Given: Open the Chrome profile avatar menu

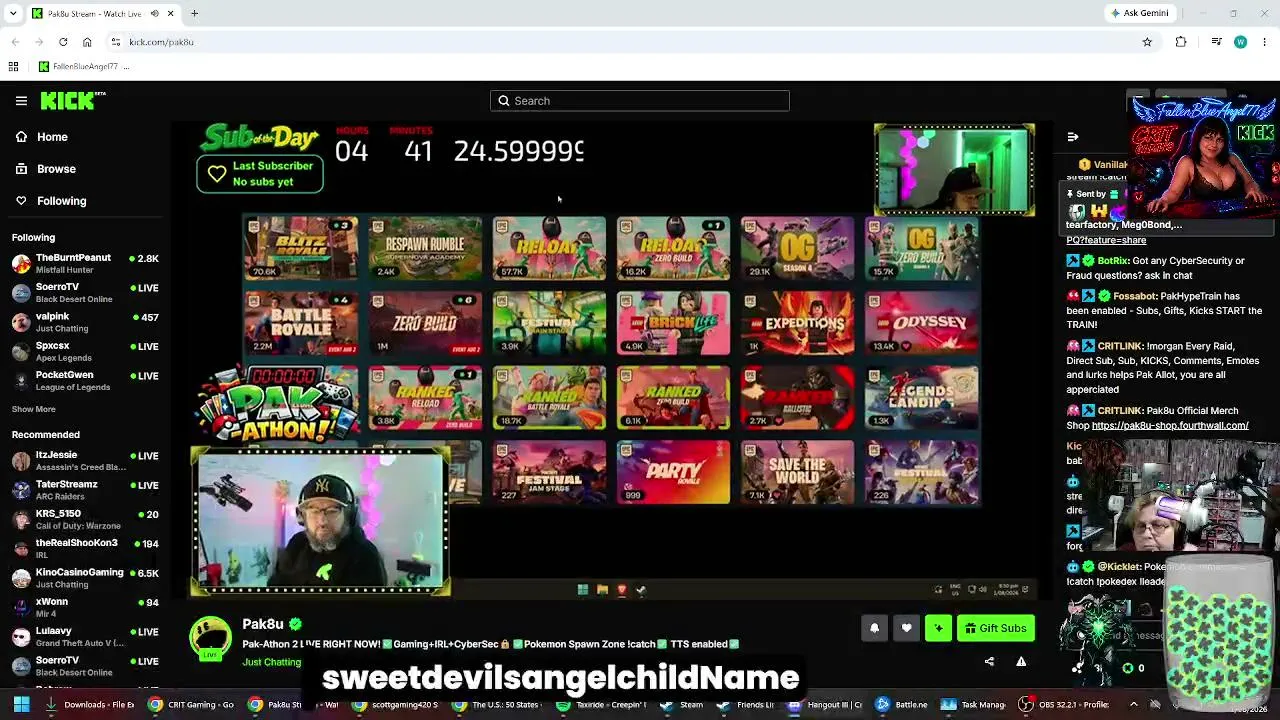Looking at the screenshot, I should tap(1240, 42).
